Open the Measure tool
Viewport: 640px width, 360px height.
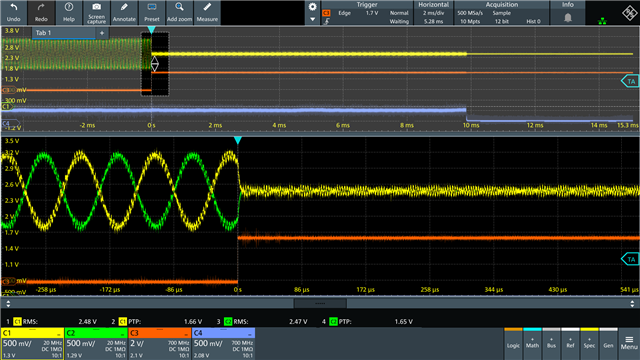[207, 12]
